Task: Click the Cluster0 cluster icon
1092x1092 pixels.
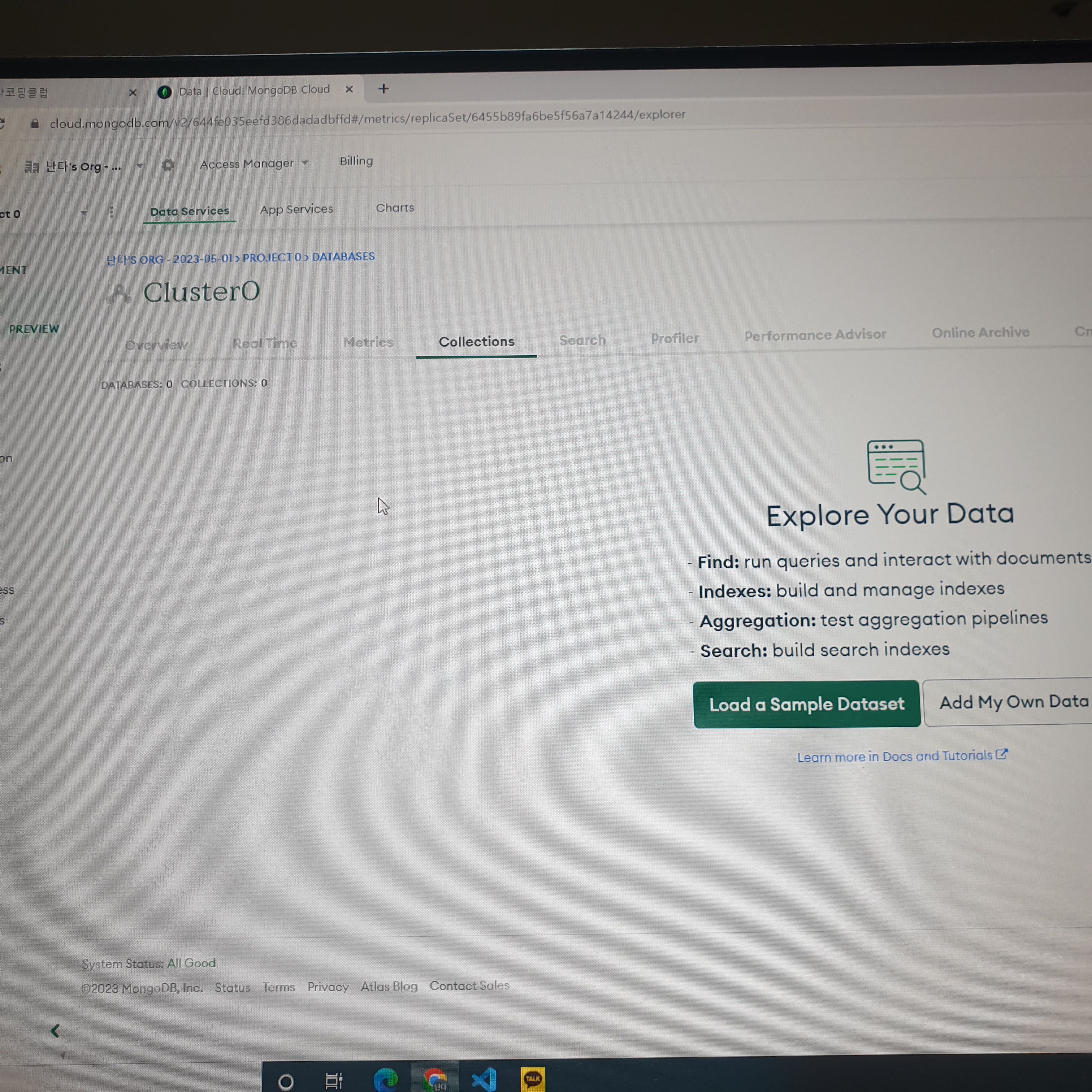Action: click(119, 293)
